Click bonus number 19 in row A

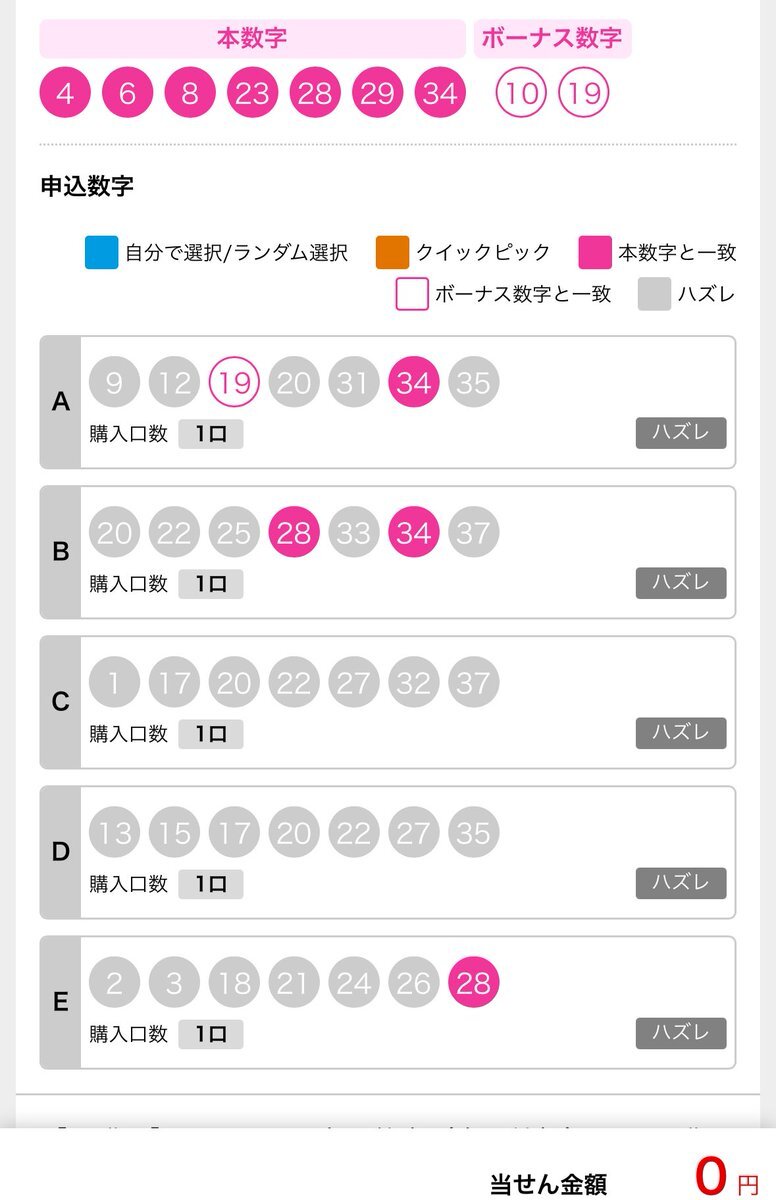pos(234,382)
